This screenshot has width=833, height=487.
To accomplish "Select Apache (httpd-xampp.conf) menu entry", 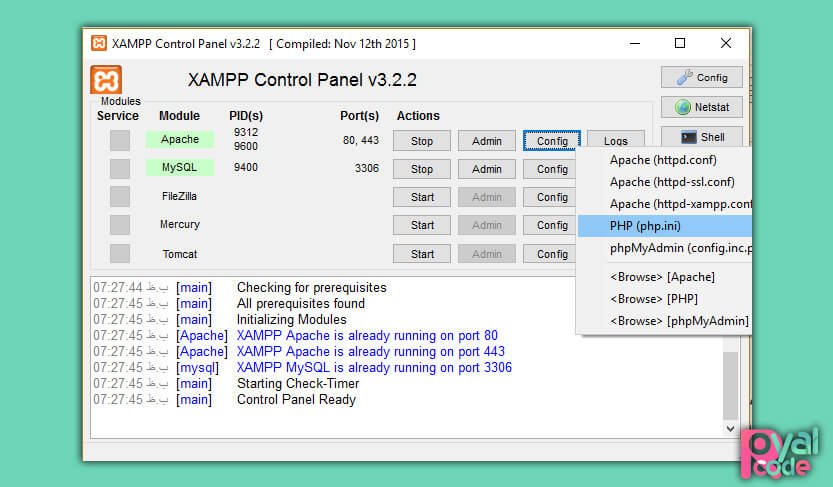I will (x=664, y=204).
